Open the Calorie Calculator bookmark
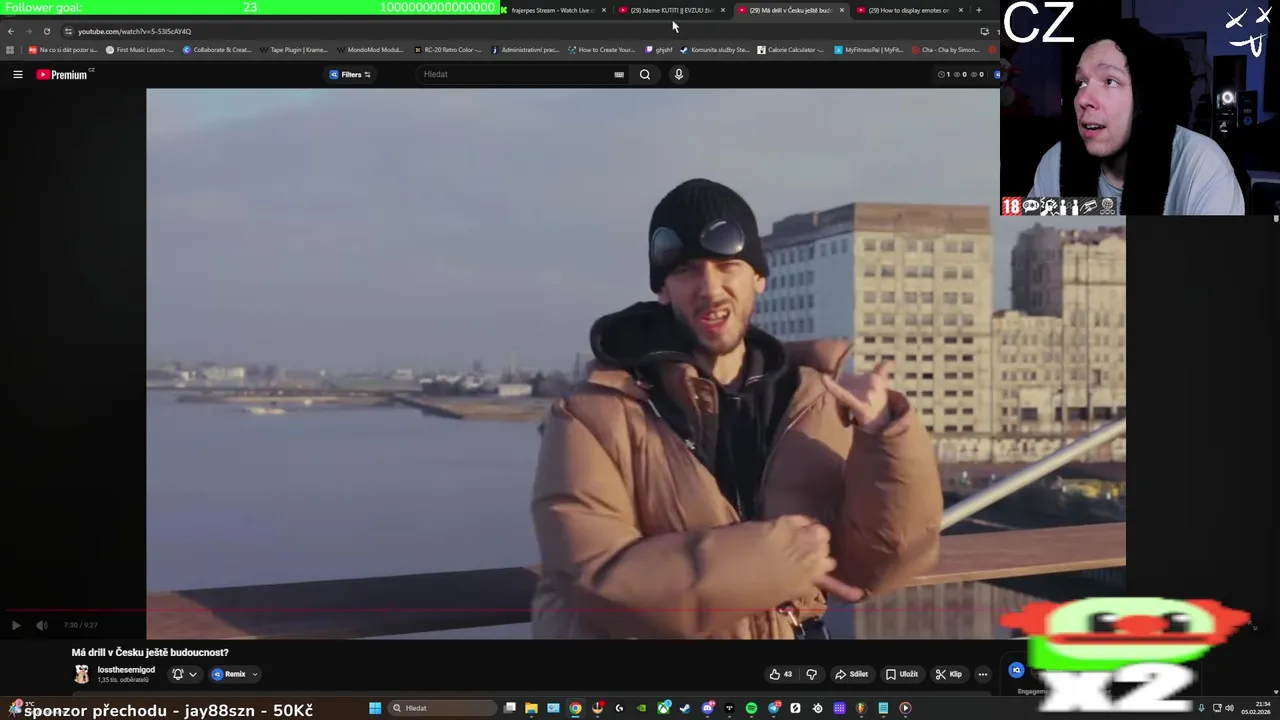This screenshot has width=1280, height=720. coord(790,50)
